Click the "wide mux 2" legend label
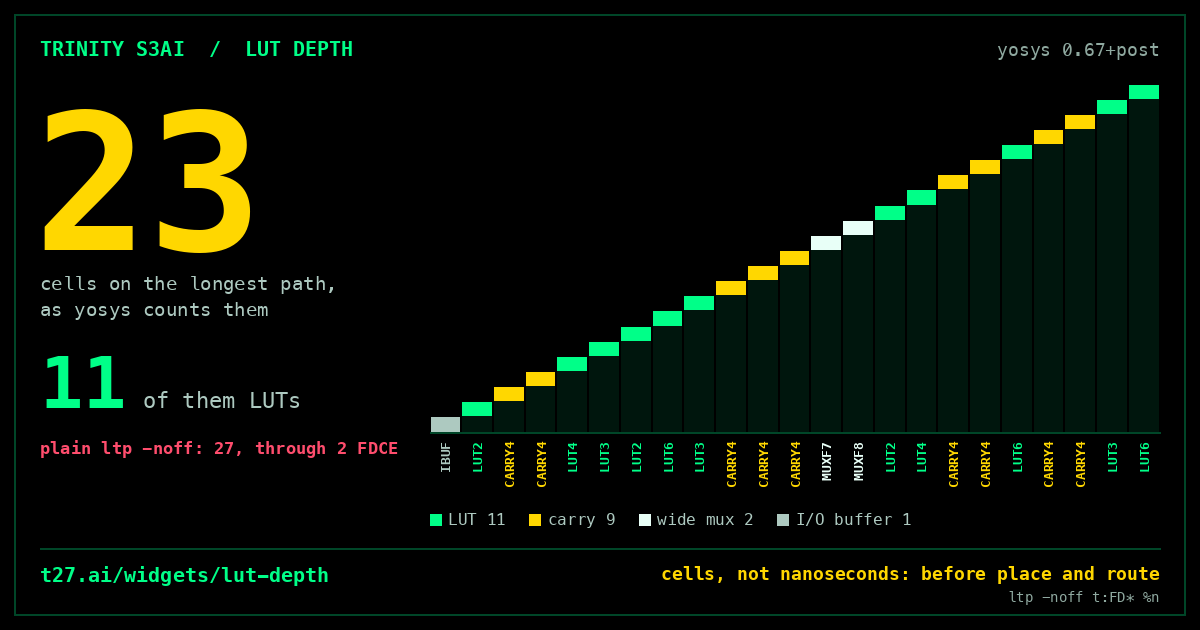Image resolution: width=1200 pixels, height=630 pixels. pyautogui.click(x=705, y=520)
